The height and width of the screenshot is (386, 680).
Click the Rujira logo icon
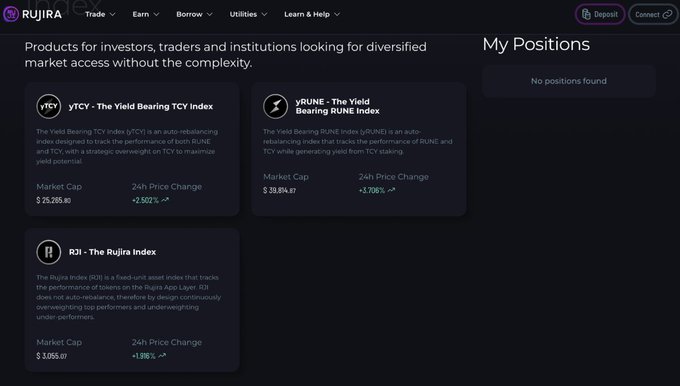(11, 14)
